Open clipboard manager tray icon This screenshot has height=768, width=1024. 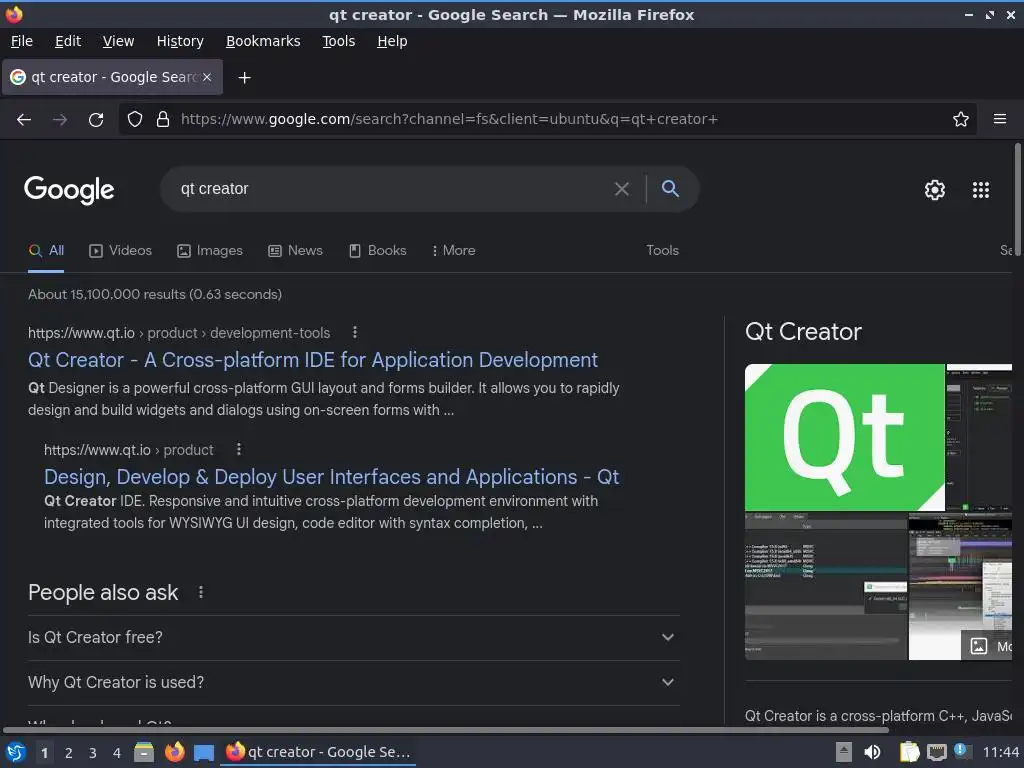(x=909, y=752)
